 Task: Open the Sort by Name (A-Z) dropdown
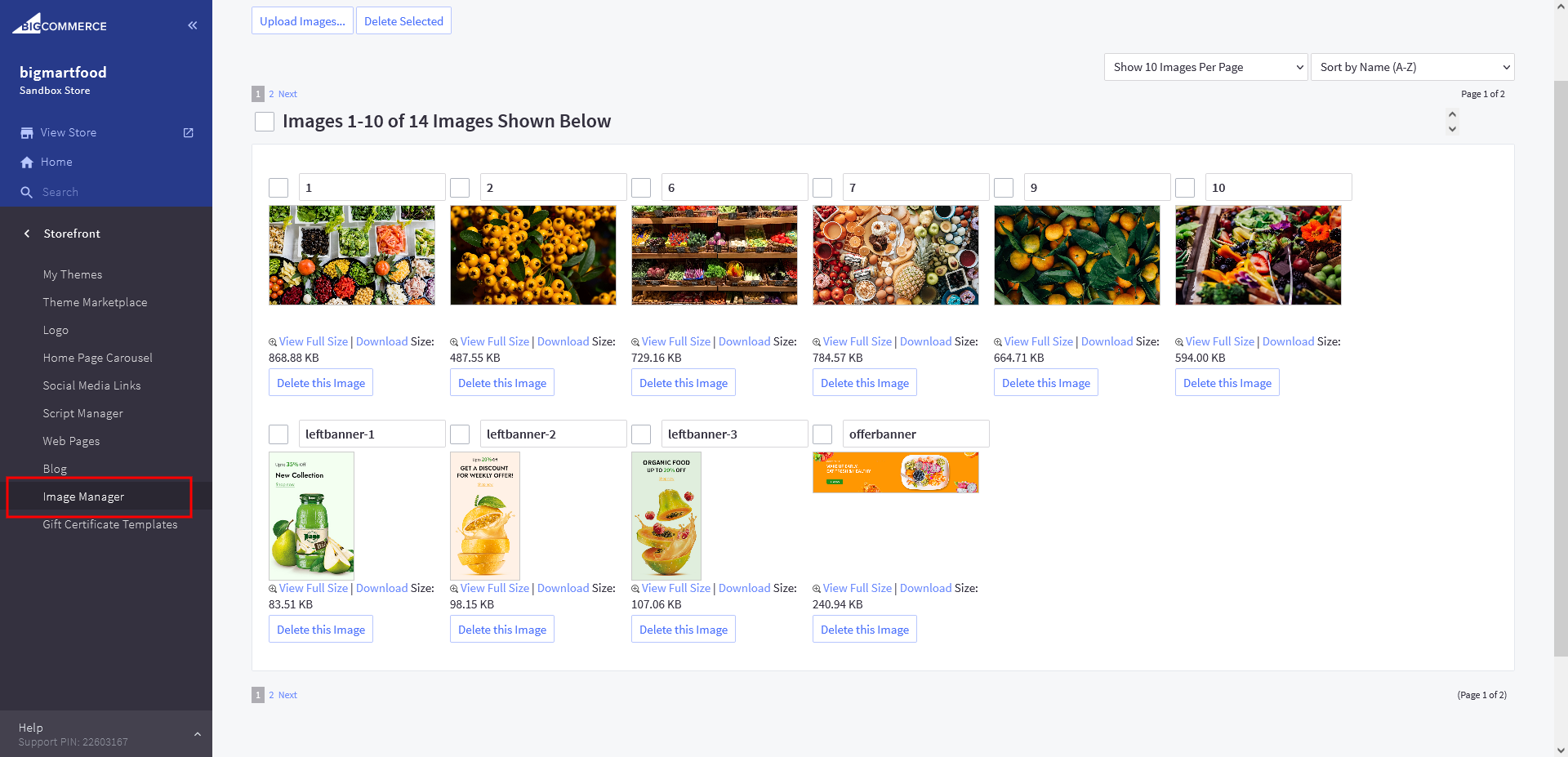[x=1412, y=67]
